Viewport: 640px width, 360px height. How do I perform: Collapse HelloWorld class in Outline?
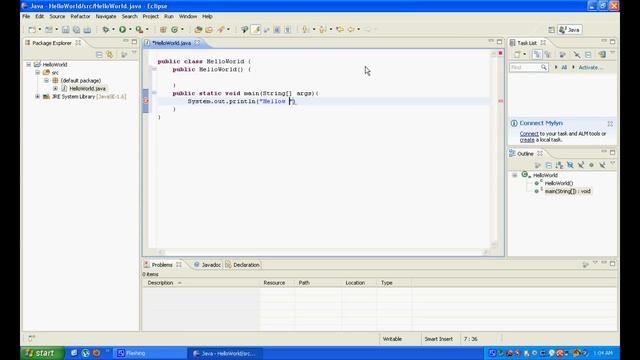pos(515,175)
